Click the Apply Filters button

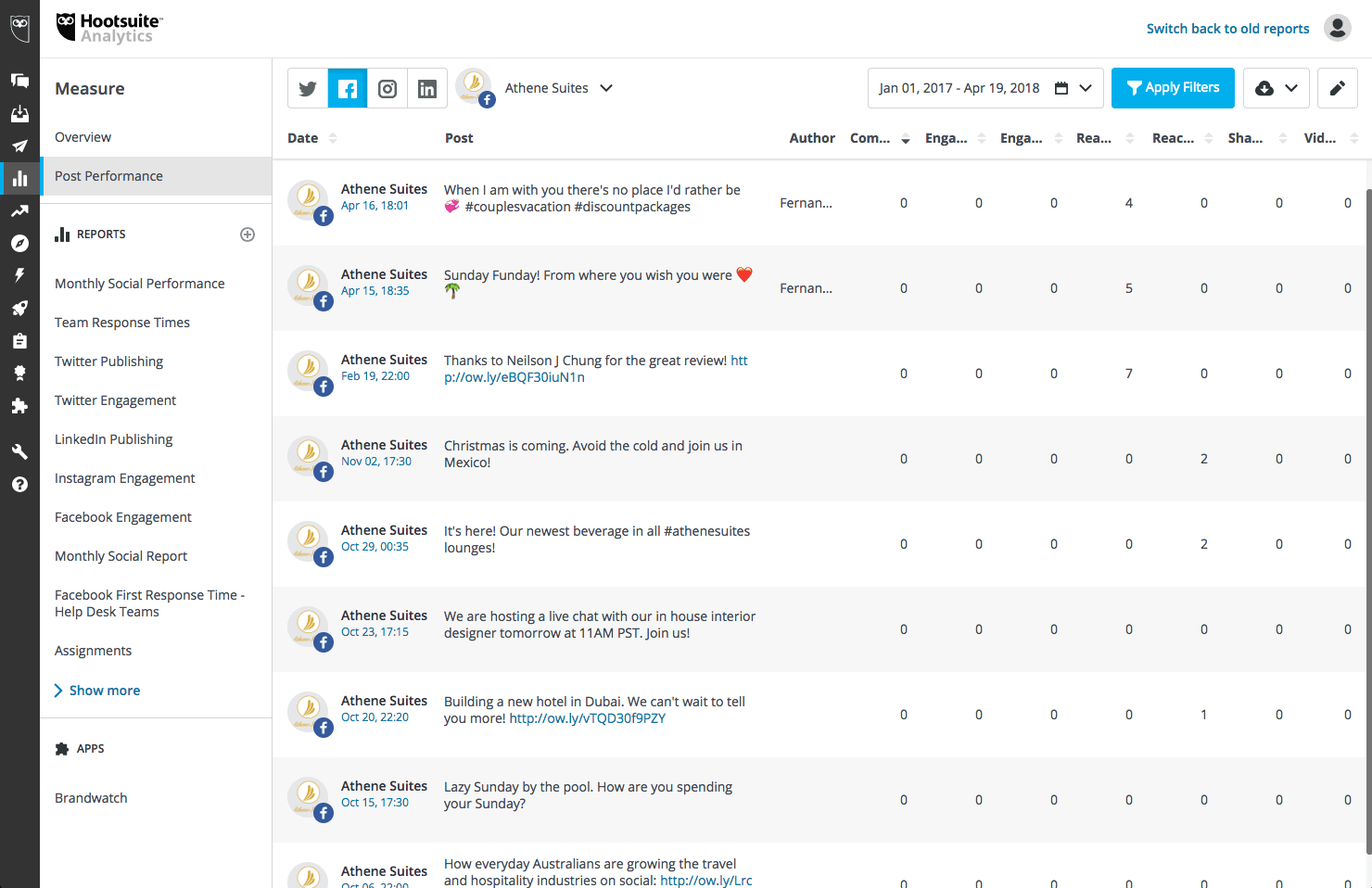pyautogui.click(x=1173, y=88)
